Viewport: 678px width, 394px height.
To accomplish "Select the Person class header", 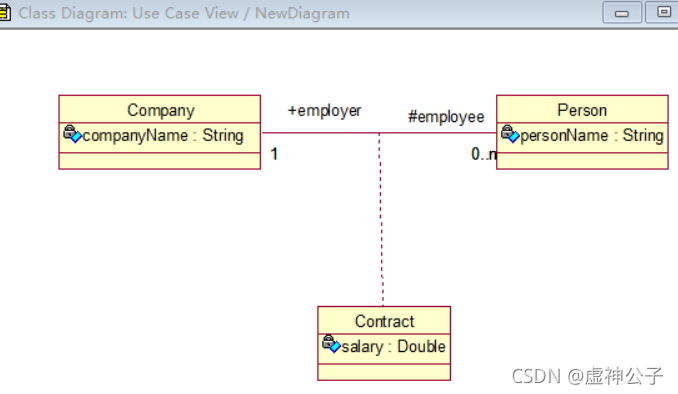I will click(x=582, y=110).
